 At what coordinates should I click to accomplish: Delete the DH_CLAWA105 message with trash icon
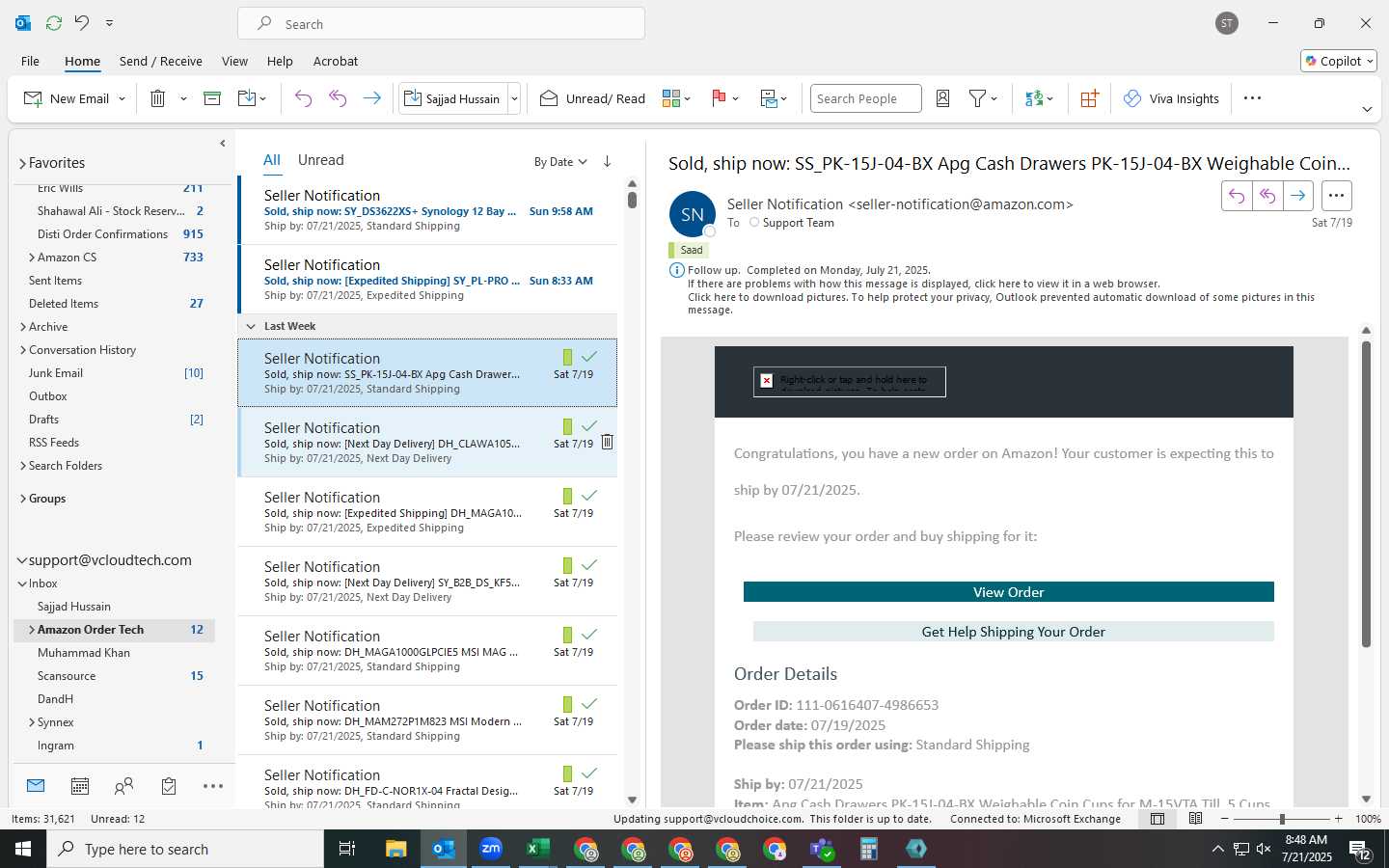[607, 442]
